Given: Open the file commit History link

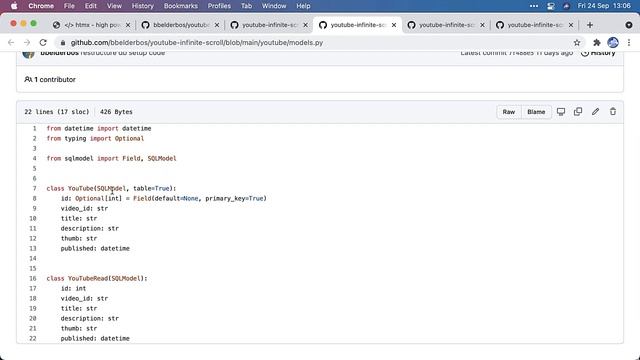Looking at the screenshot, I should coord(598,53).
